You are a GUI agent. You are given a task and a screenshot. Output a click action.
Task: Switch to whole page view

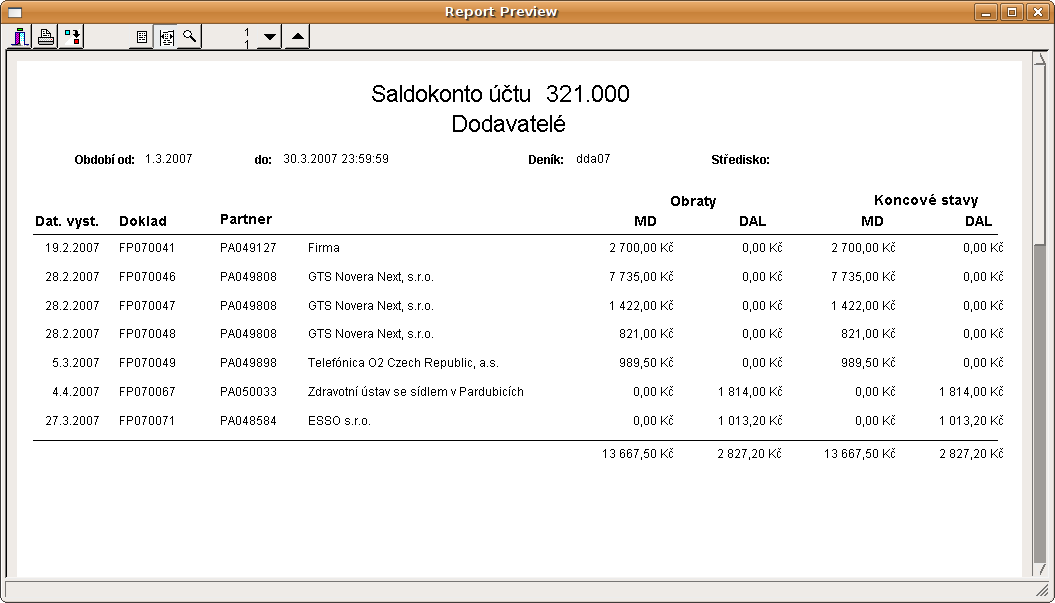142,37
